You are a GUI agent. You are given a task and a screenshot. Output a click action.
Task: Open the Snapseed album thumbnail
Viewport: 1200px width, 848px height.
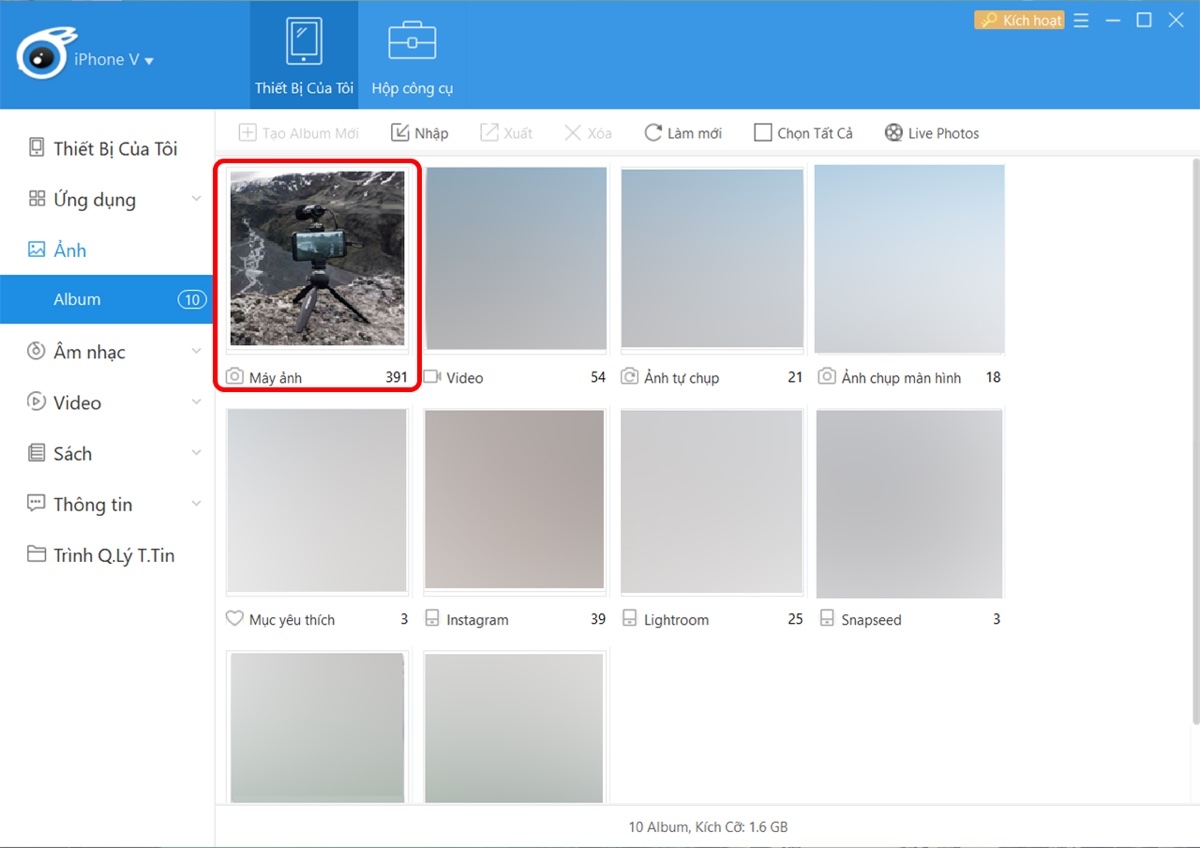click(909, 503)
